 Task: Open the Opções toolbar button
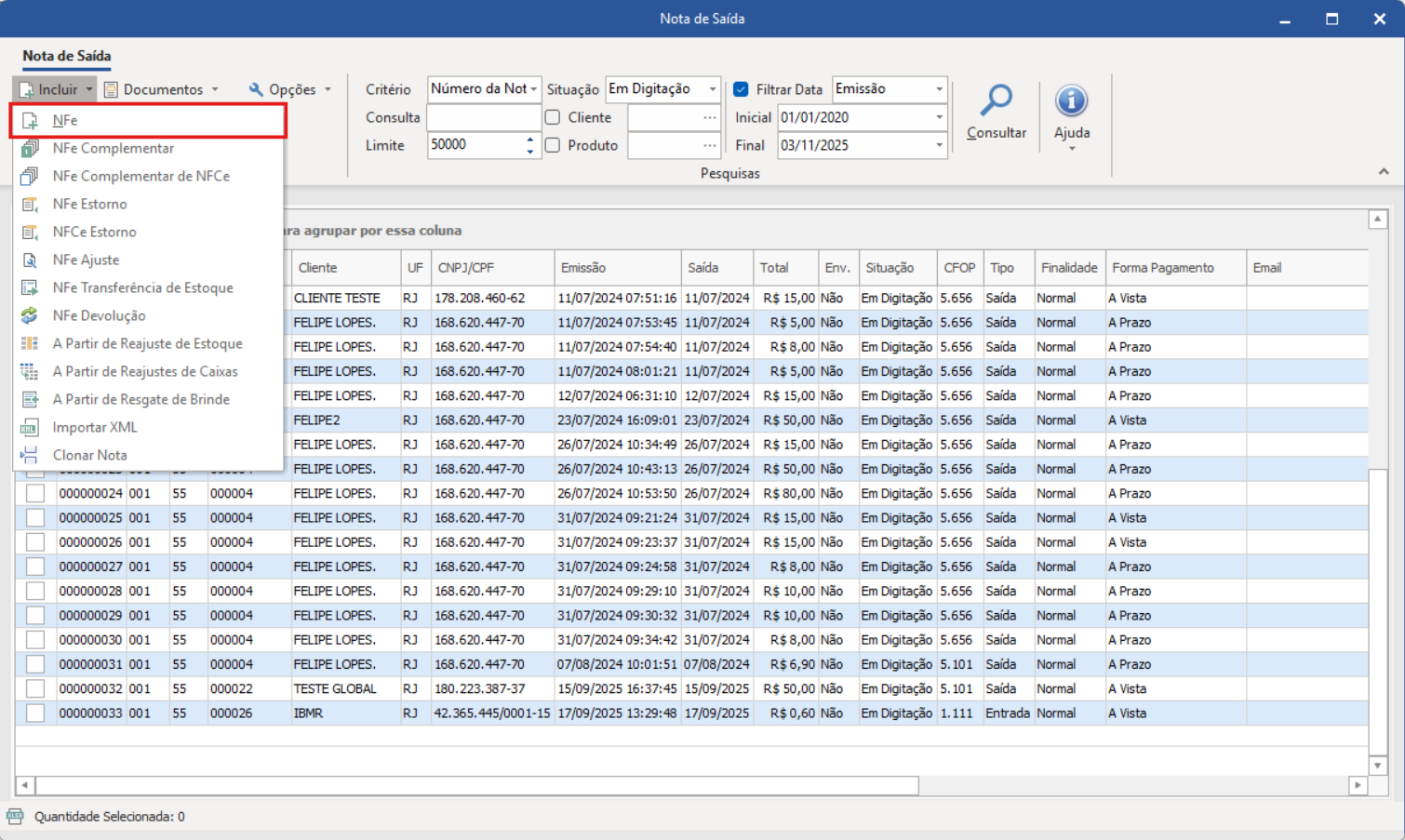click(290, 89)
